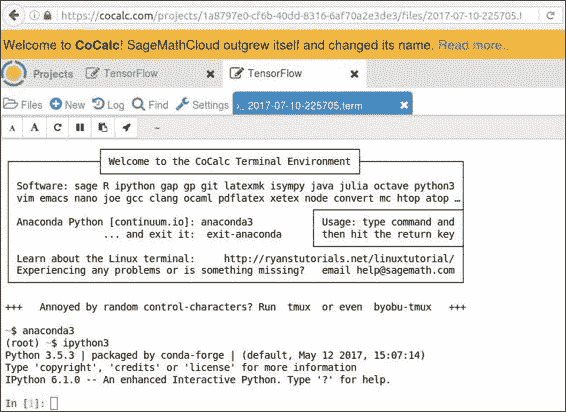Click the rocket icon in the terminal toolbar
566x412 pixels.
point(126,127)
